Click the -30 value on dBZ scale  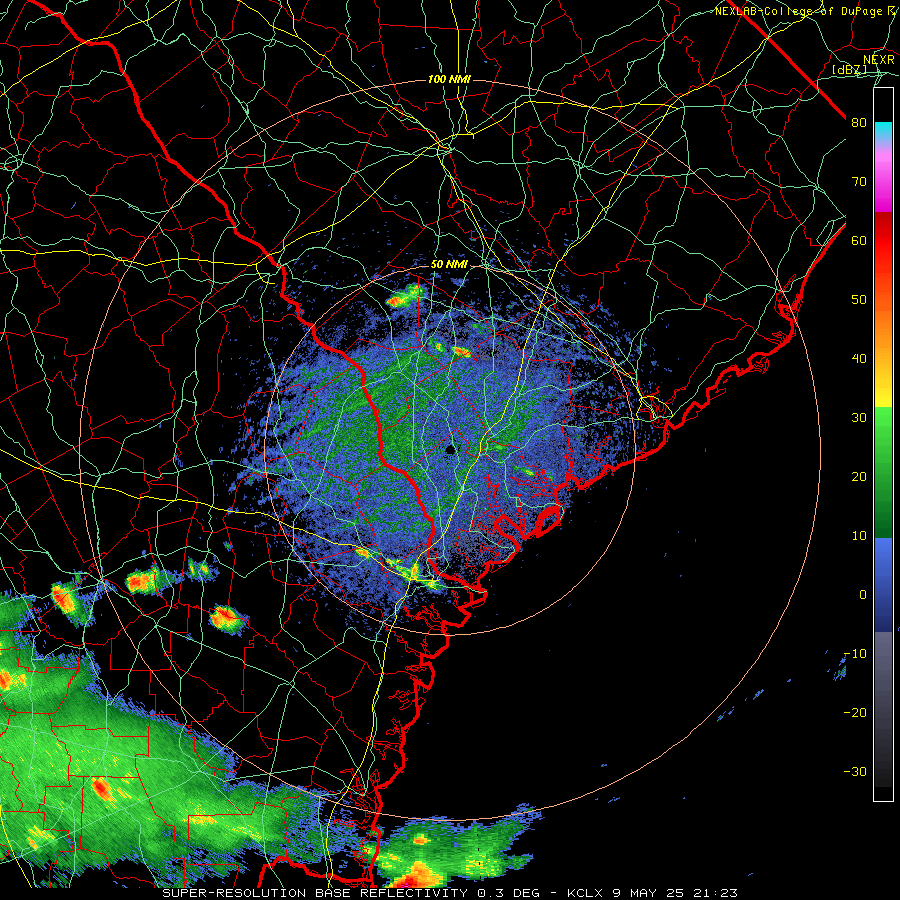coord(855,771)
